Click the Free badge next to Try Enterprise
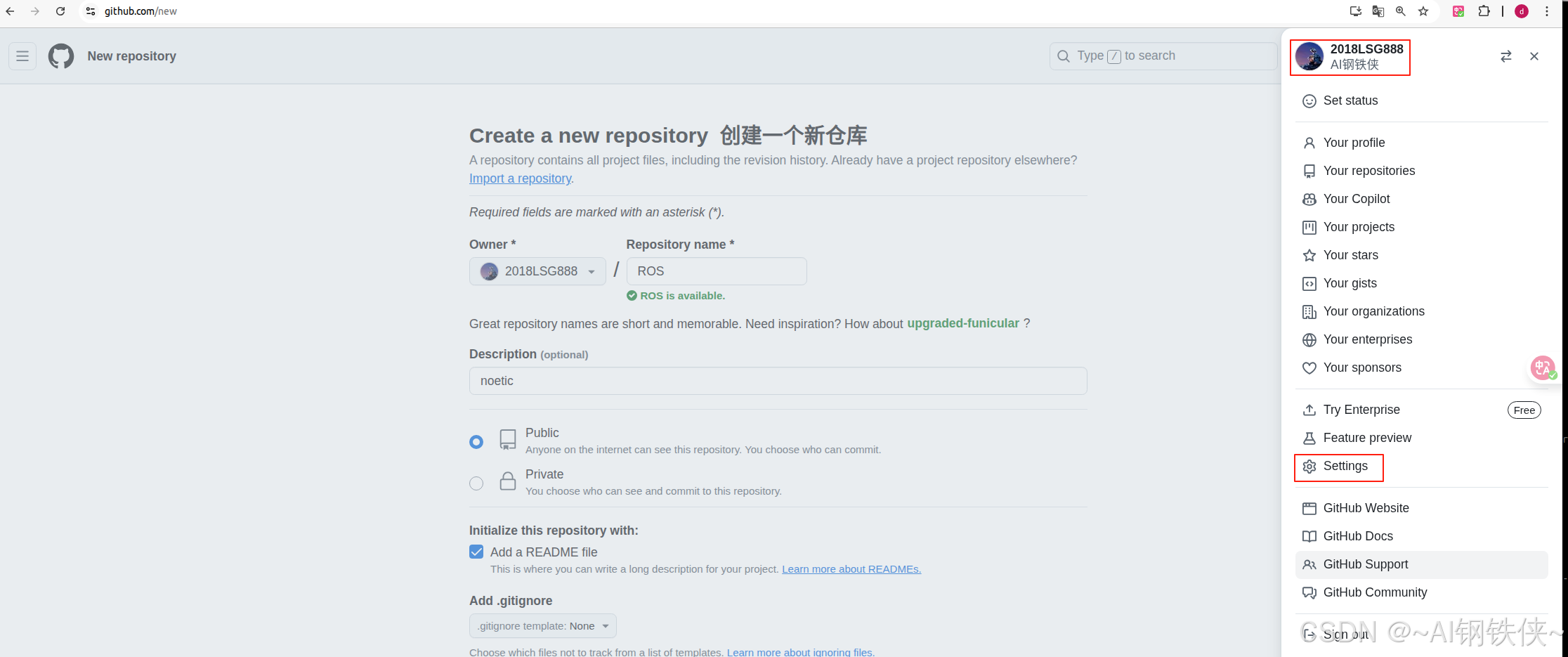Viewport: 1568px width, 657px height. pyautogui.click(x=1524, y=410)
